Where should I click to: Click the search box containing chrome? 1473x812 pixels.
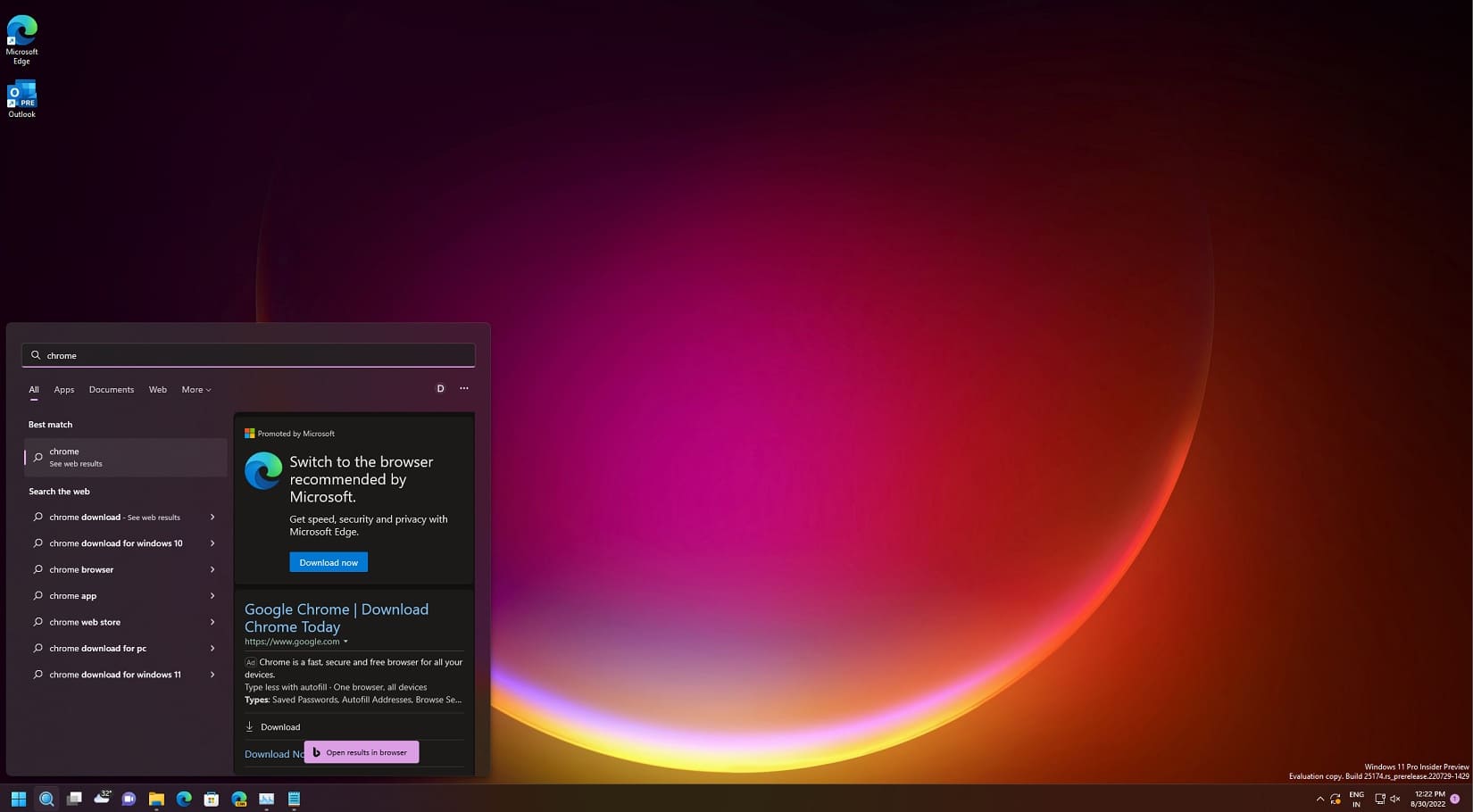pyautogui.click(x=248, y=355)
